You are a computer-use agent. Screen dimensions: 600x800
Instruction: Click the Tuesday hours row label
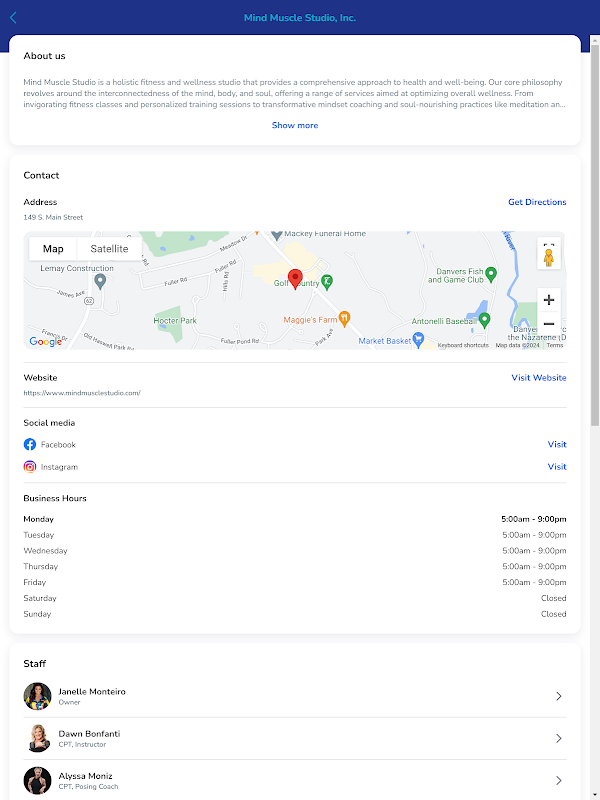point(39,535)
